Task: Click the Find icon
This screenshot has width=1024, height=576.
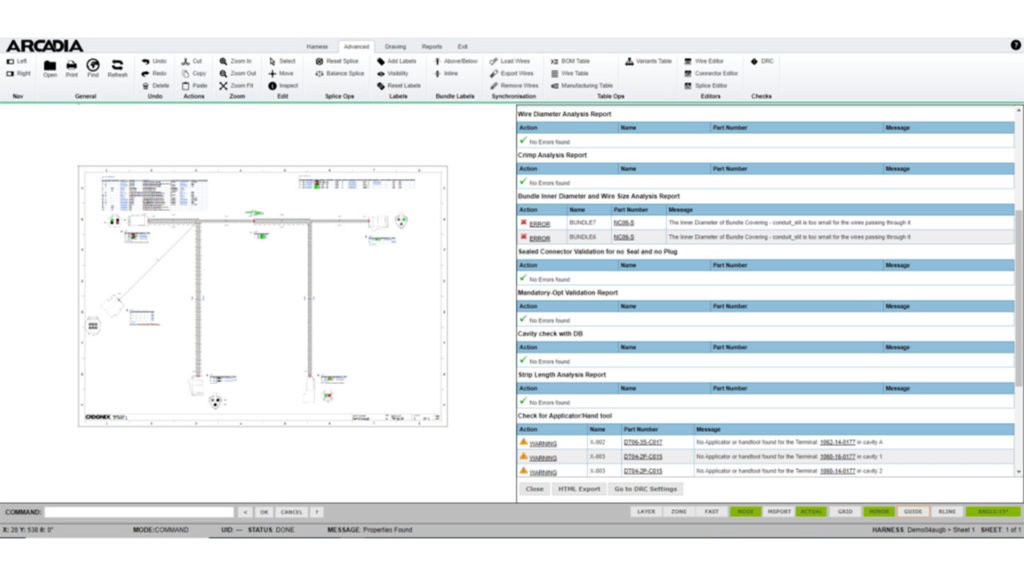Action: coord(93,67)
